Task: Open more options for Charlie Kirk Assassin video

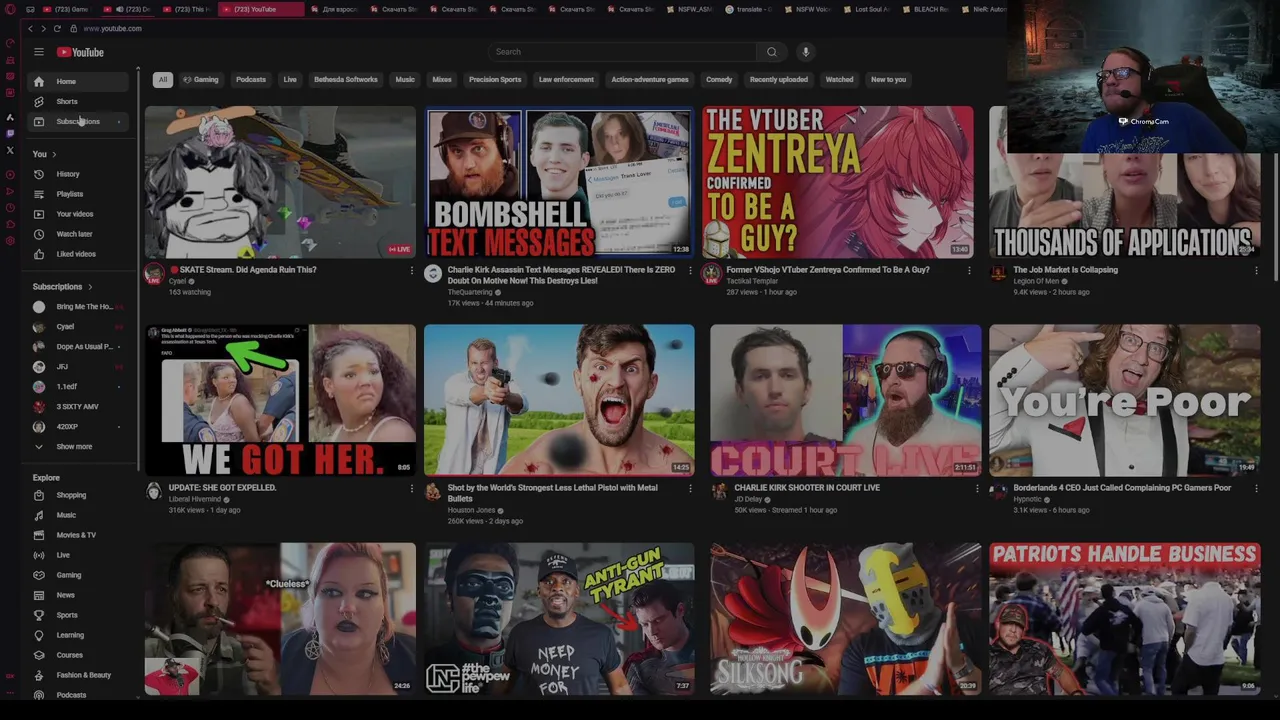Action: 689,270
